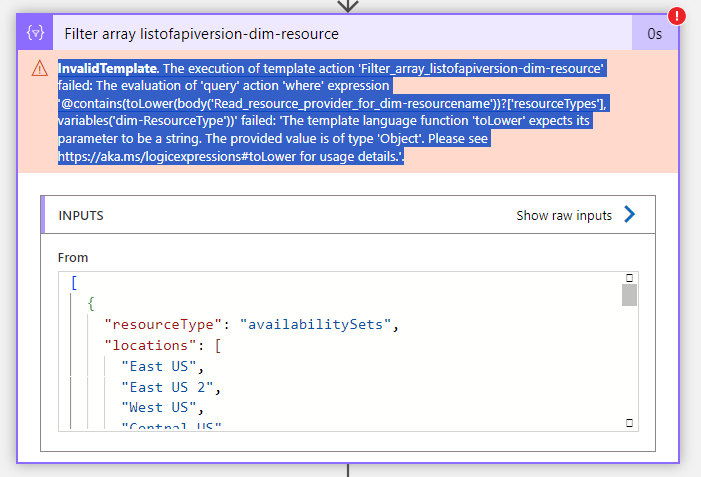The width and height of the screenshot is (701, 477).
Task: Click the "locations" key in the JSON
Action: [x=150, y=345]
